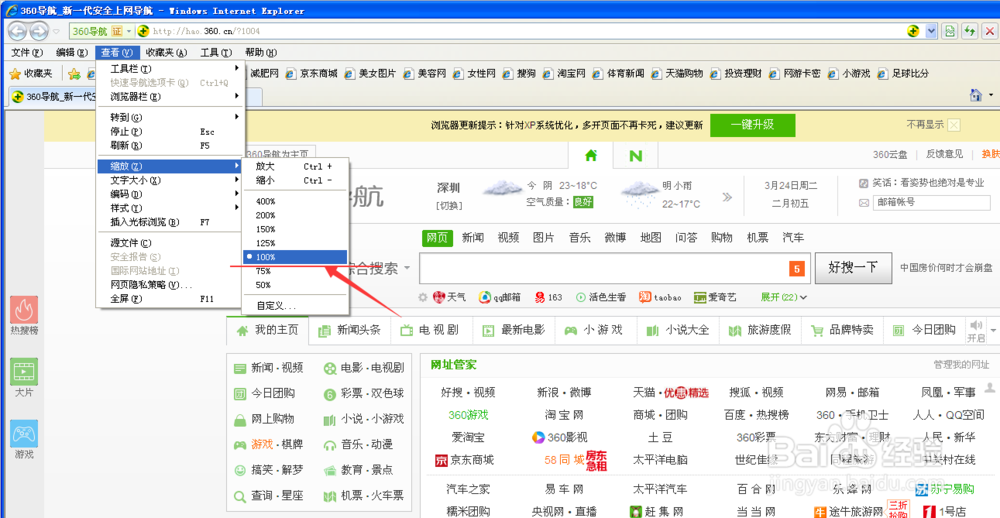Open the 大片 video sidebar icon
Screen dimensions: 1000x518
pyautogui.click(x=24, y=371)
